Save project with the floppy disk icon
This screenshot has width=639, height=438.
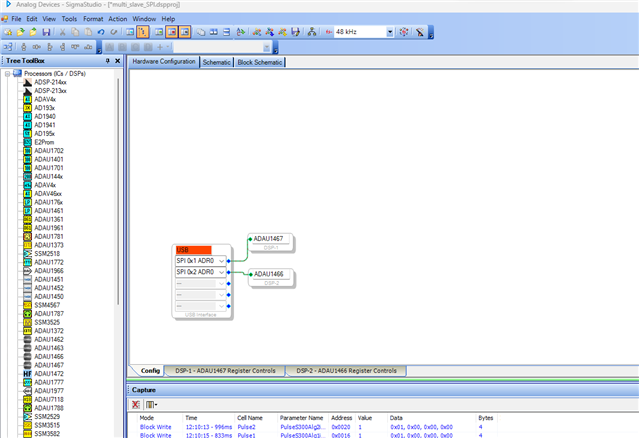[46, 32]
